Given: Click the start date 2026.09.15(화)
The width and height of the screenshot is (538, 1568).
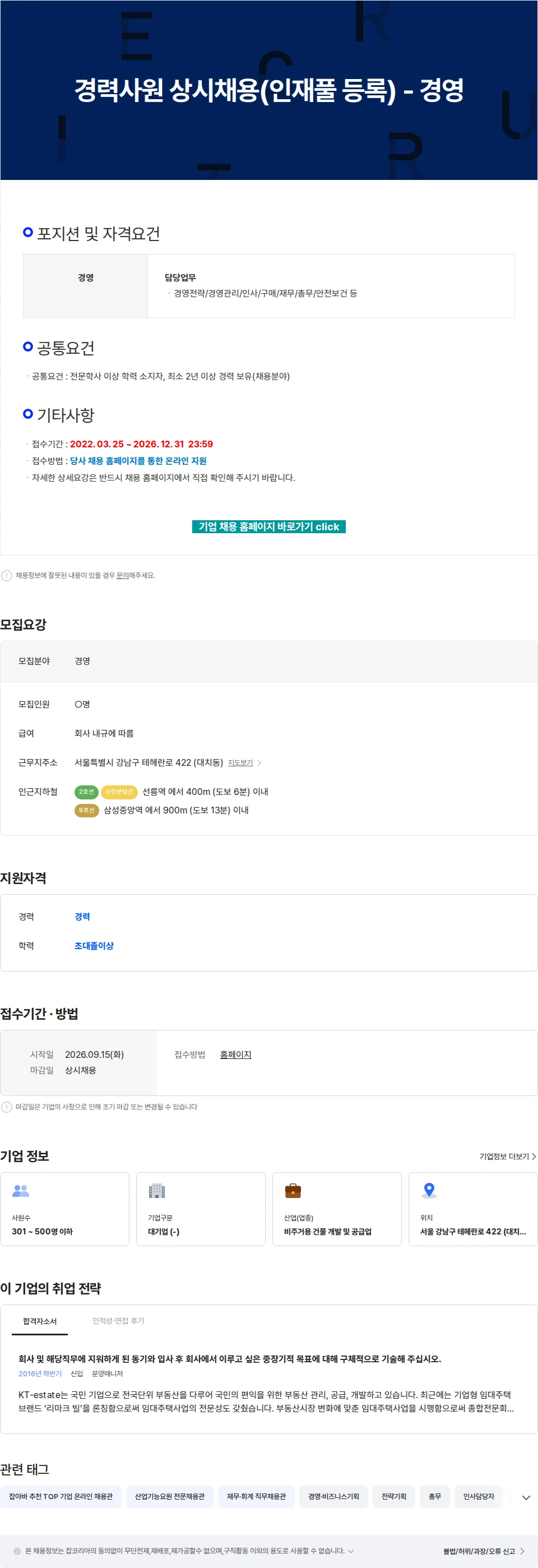Looking at the screenshot, I should click(94, 1054).
